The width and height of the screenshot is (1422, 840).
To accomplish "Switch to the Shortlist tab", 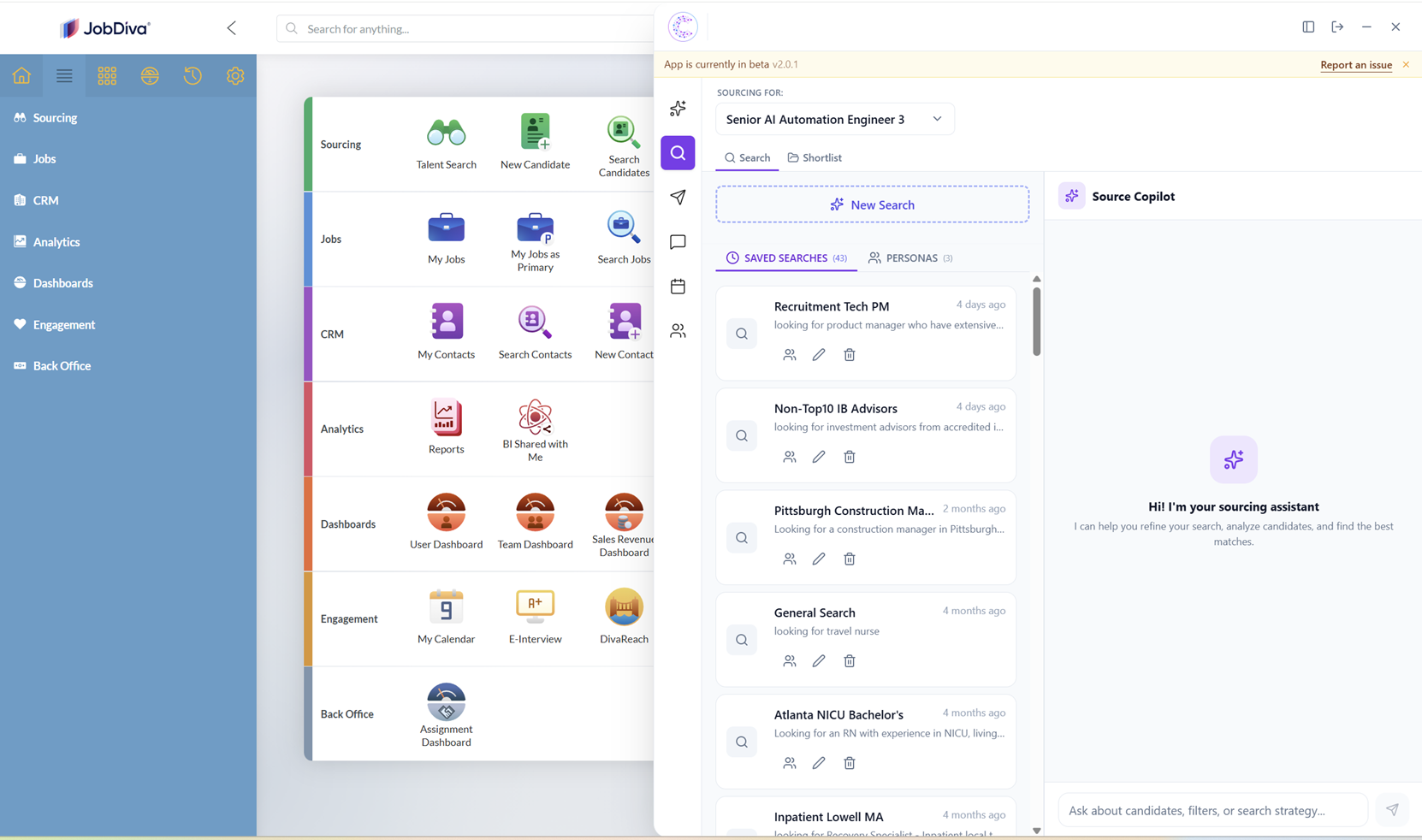I will pos(815,157).
